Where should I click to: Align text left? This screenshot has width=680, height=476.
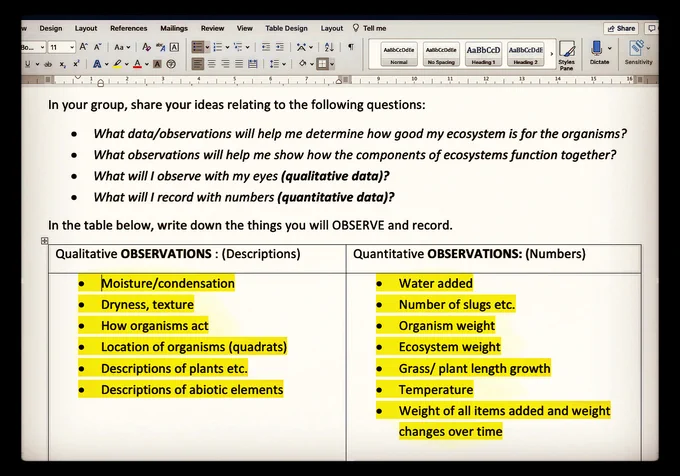[198, 64]
